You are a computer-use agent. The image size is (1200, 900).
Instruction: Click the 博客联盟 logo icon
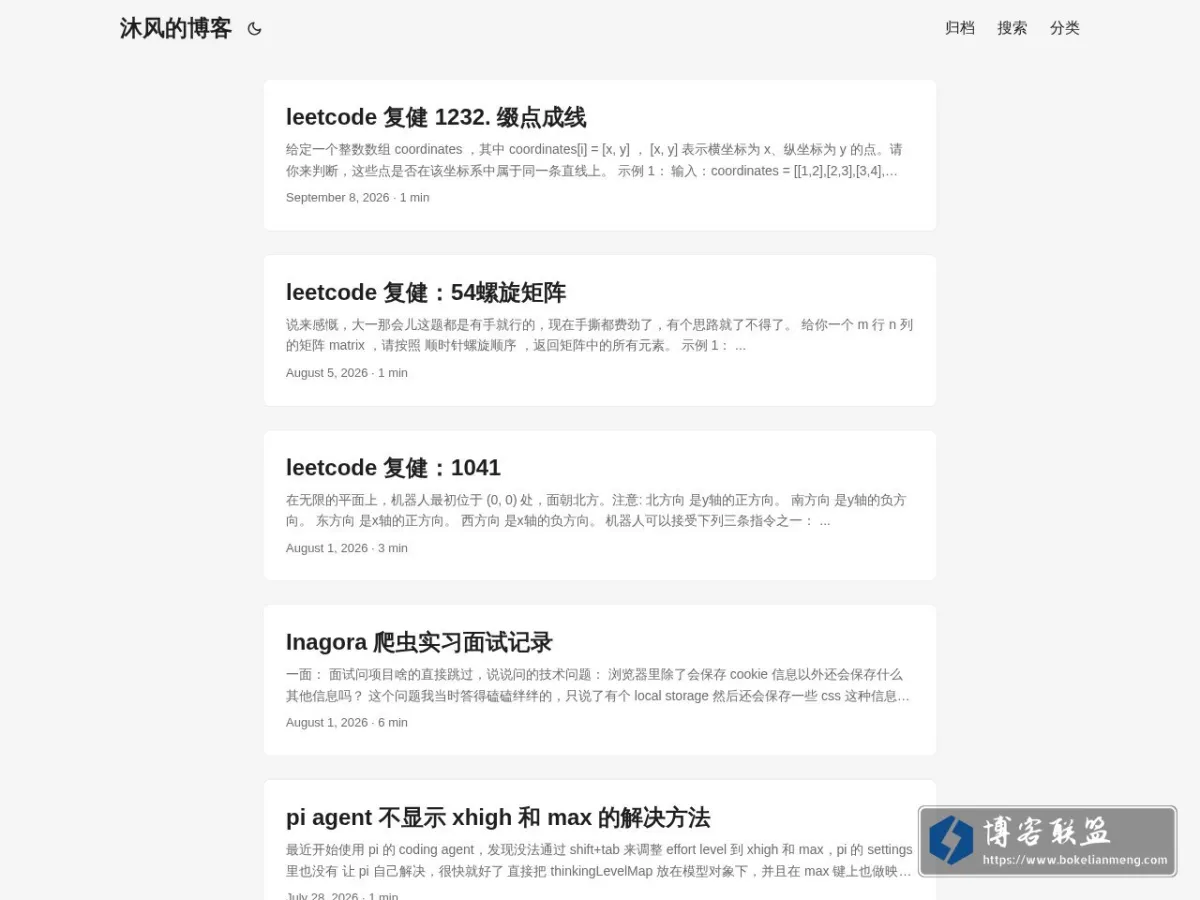click(x=950, y=840)
